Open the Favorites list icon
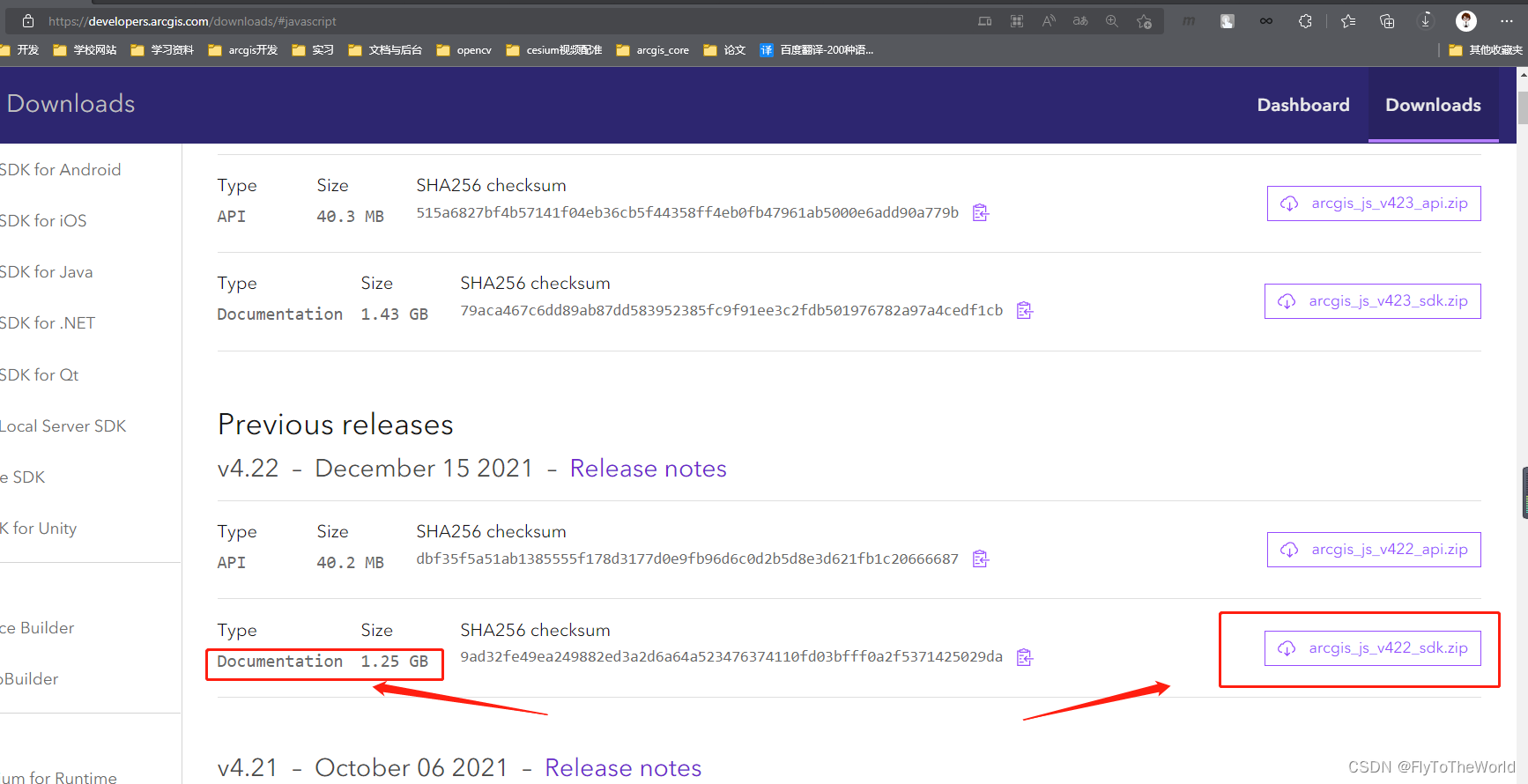Screen dimensions: 1528x784 pyautogui.click(x=1348, y=21)
